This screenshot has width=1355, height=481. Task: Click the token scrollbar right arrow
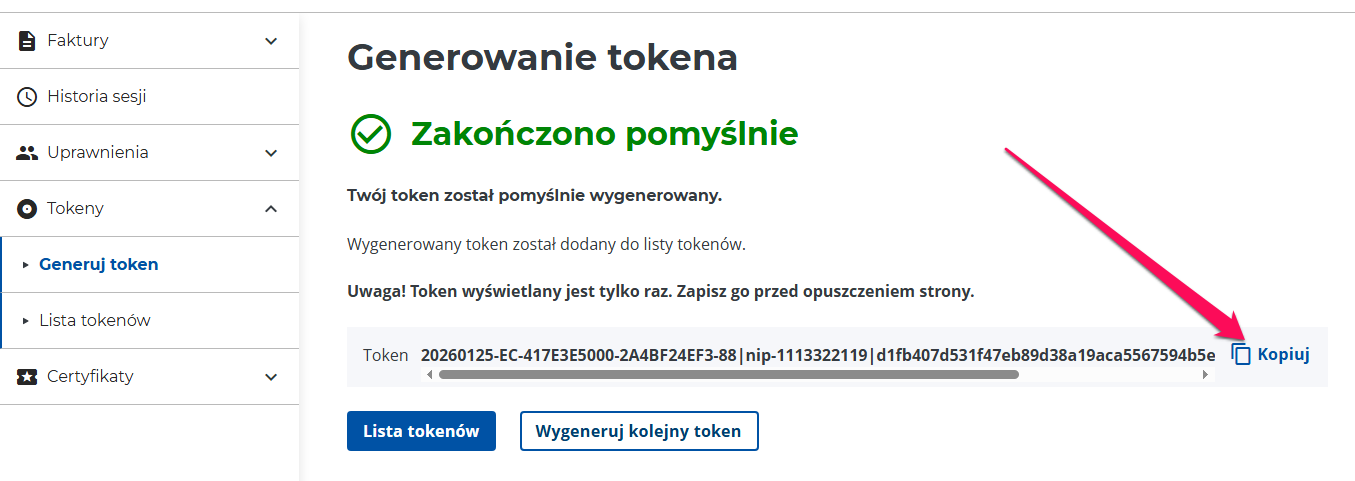(1206, 375)
